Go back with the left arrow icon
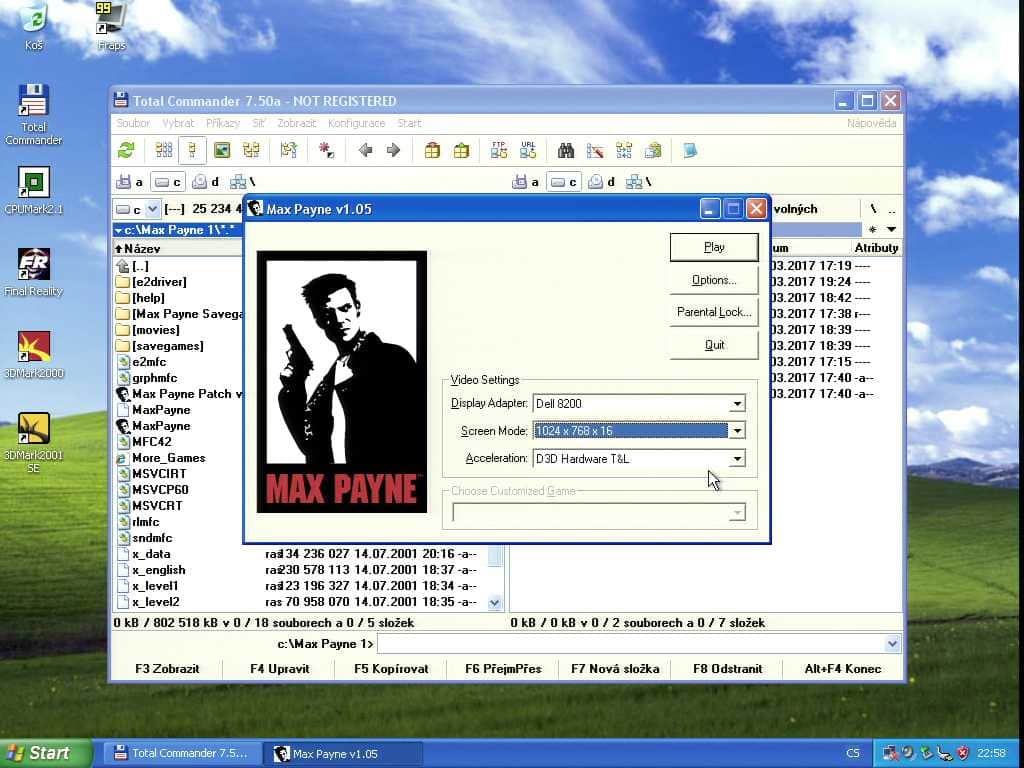Image resolution: width=1024 pixels, height=768 pixels. pos(365,151)
